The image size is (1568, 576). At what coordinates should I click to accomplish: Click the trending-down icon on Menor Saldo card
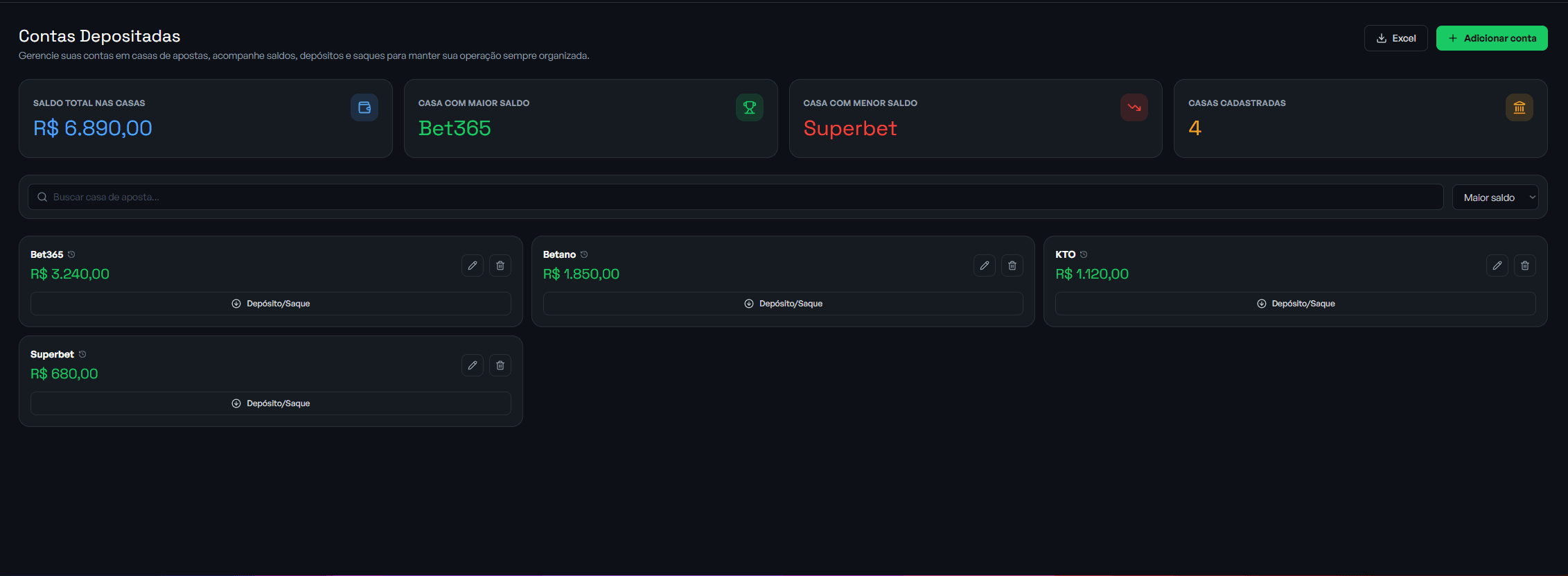(x=1134, y=107)
